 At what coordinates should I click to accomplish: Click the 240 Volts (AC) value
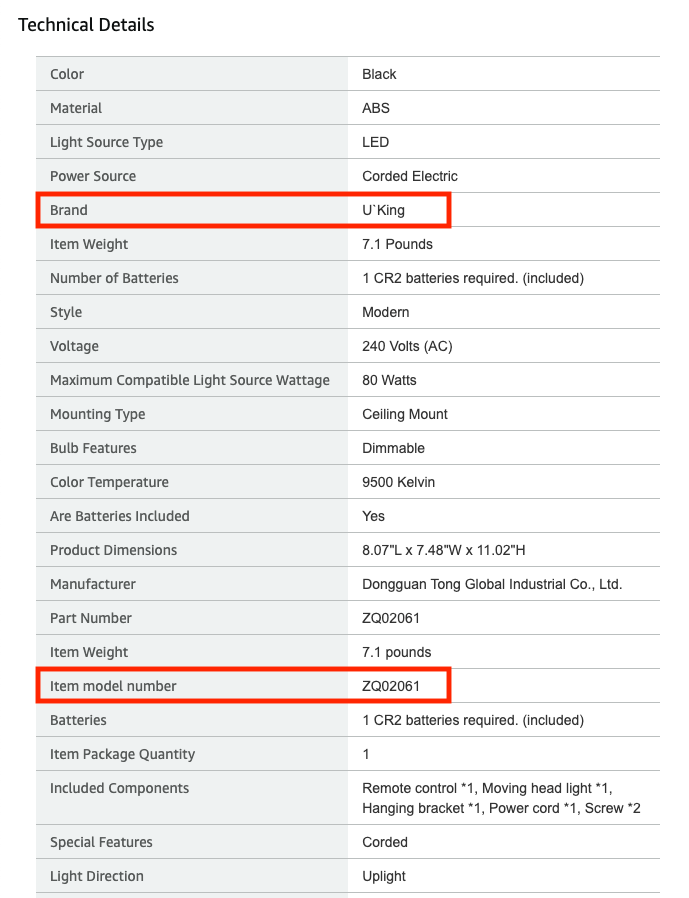406,346
